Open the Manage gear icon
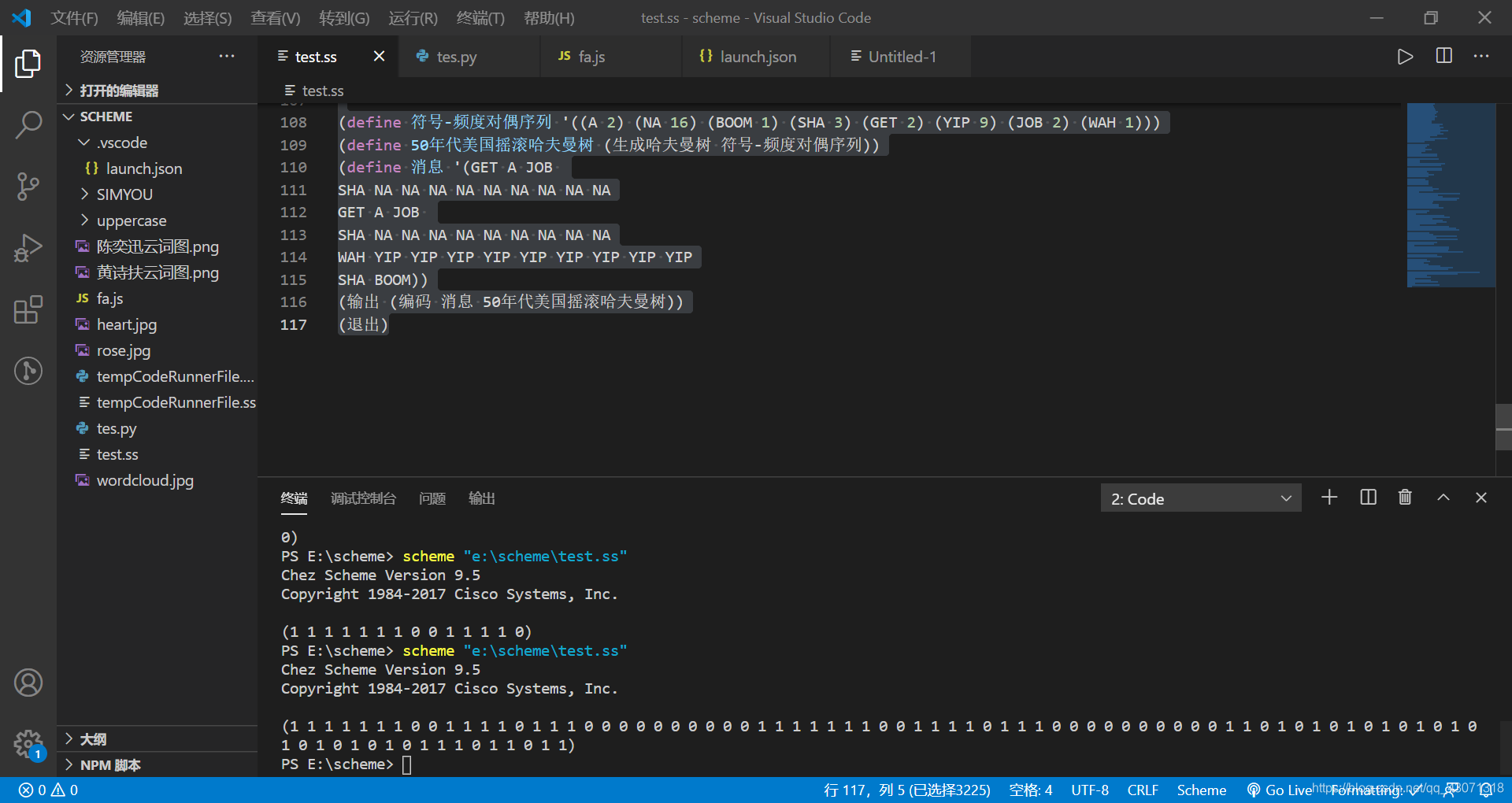This screenshot has height=803, width=1512. pyautogui.click(x=28, y=744)
